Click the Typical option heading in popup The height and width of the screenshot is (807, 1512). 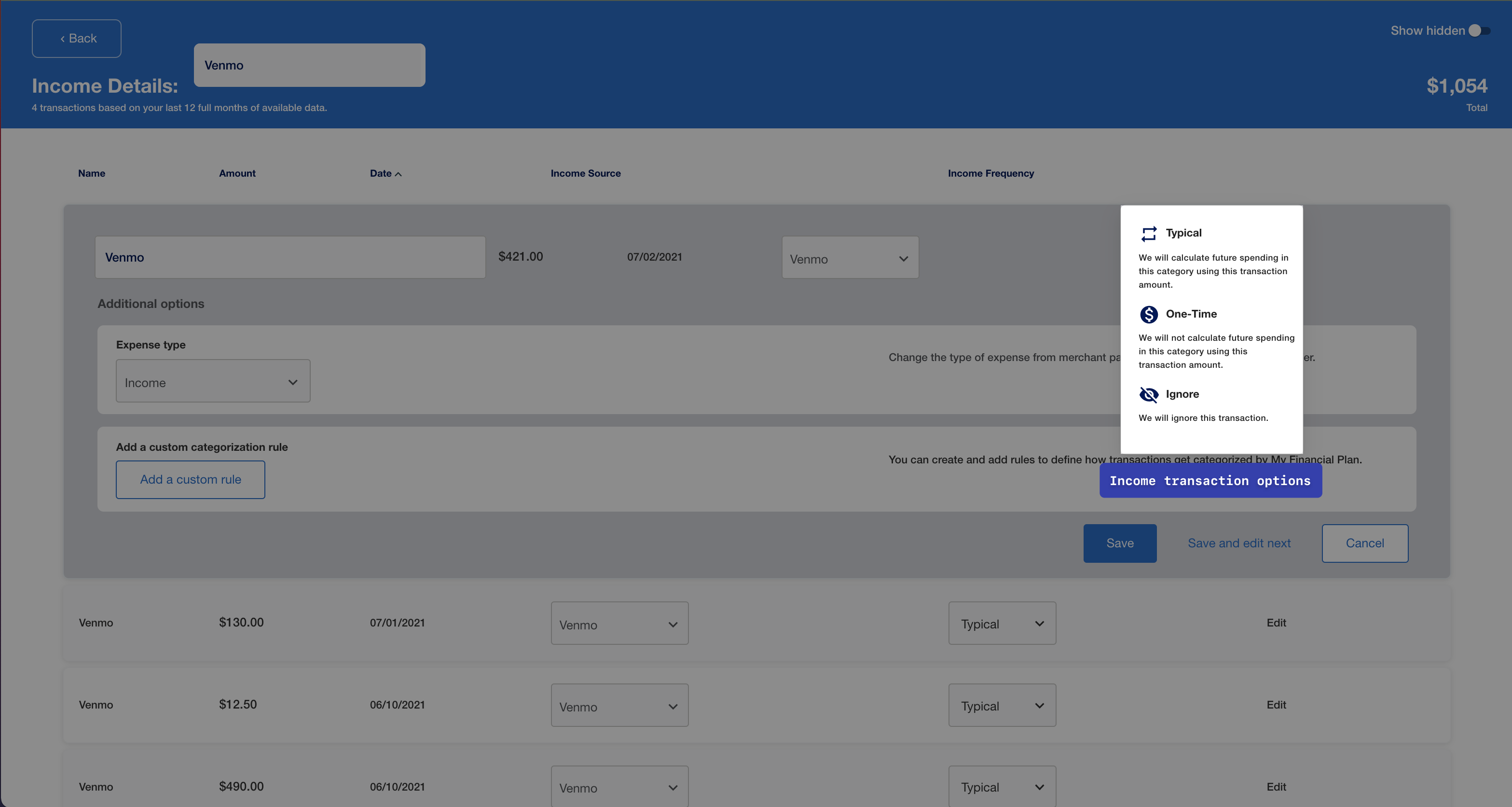1183,233
